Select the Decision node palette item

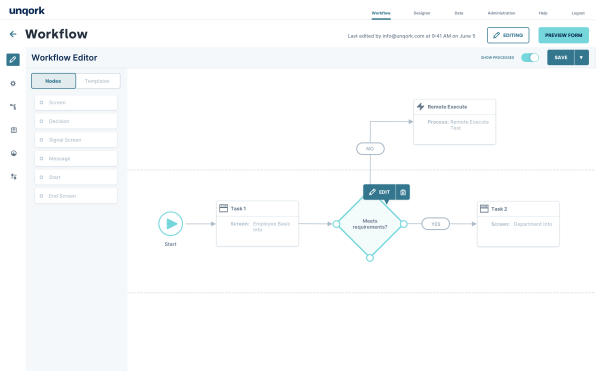[x=76, y=121]
